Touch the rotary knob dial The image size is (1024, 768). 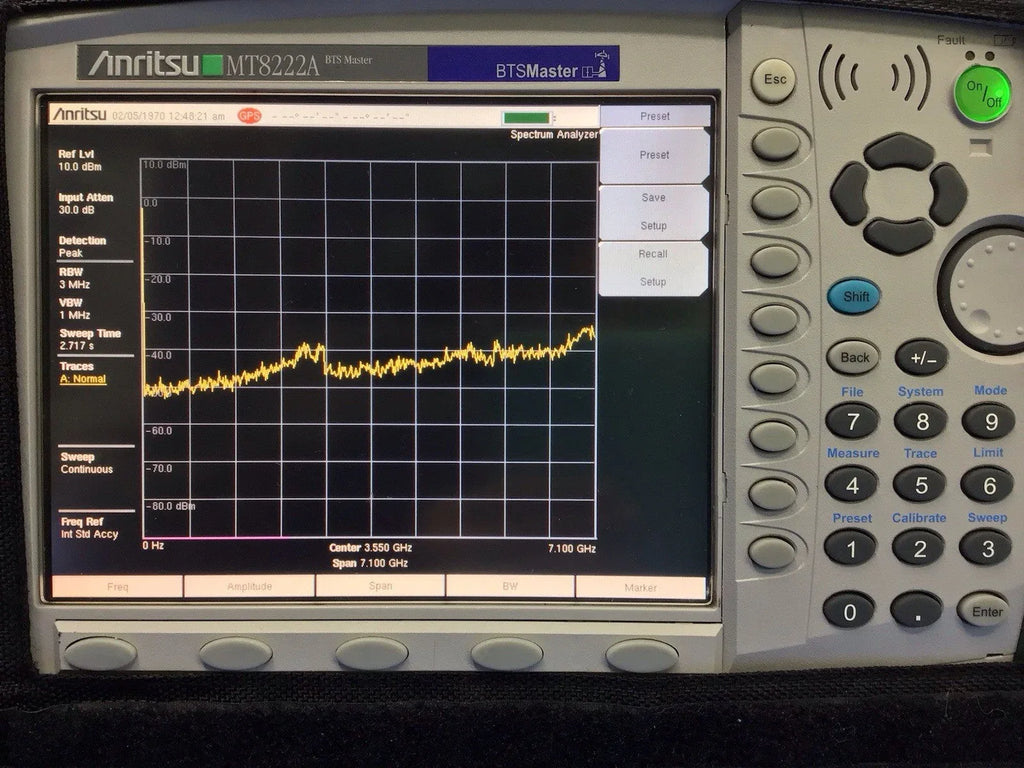tap(986, 289)
